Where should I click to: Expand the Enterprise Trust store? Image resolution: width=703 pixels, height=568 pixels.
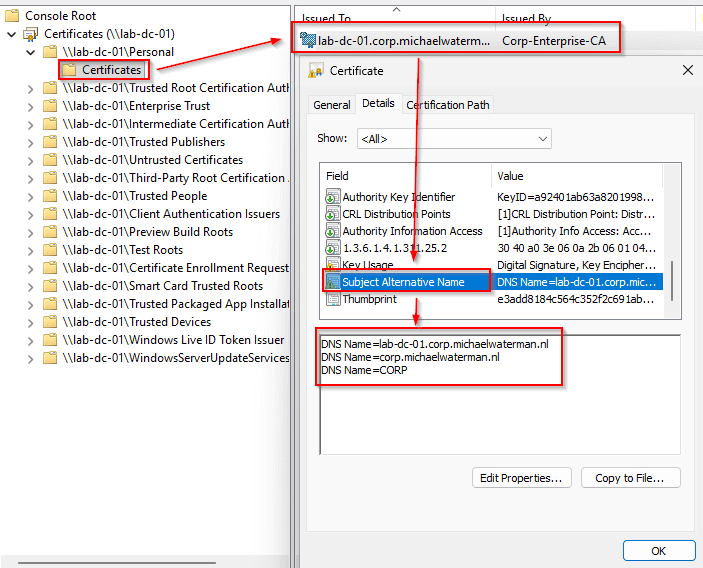[x=32, y=106]
